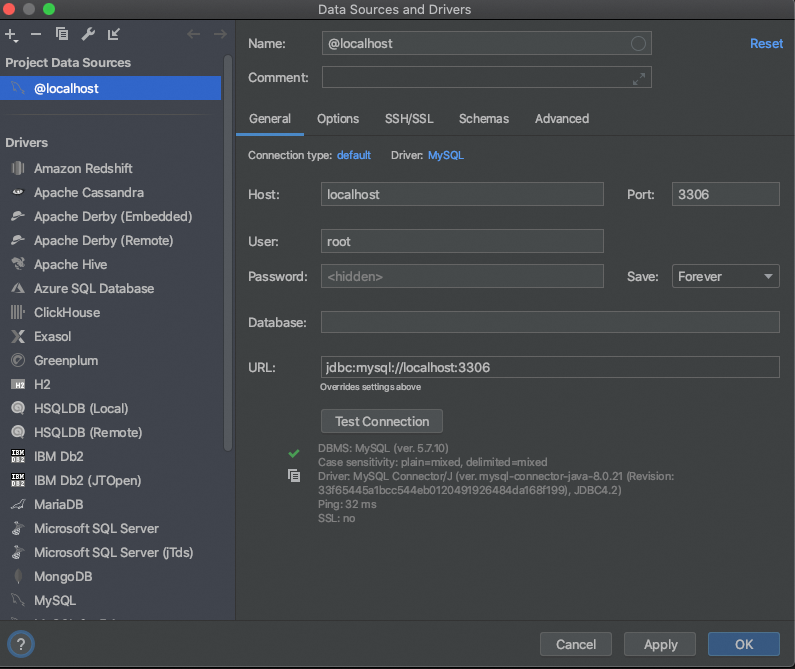Image resolution: width=795 pixels, height=669 pixels.
Task: Click the green success checkmark icon
Action: (294, 453)
